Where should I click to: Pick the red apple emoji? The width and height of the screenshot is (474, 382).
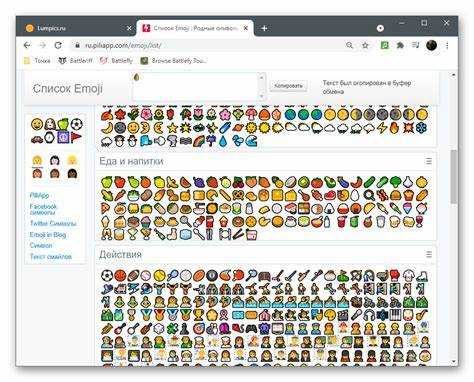tap(120, 182)
